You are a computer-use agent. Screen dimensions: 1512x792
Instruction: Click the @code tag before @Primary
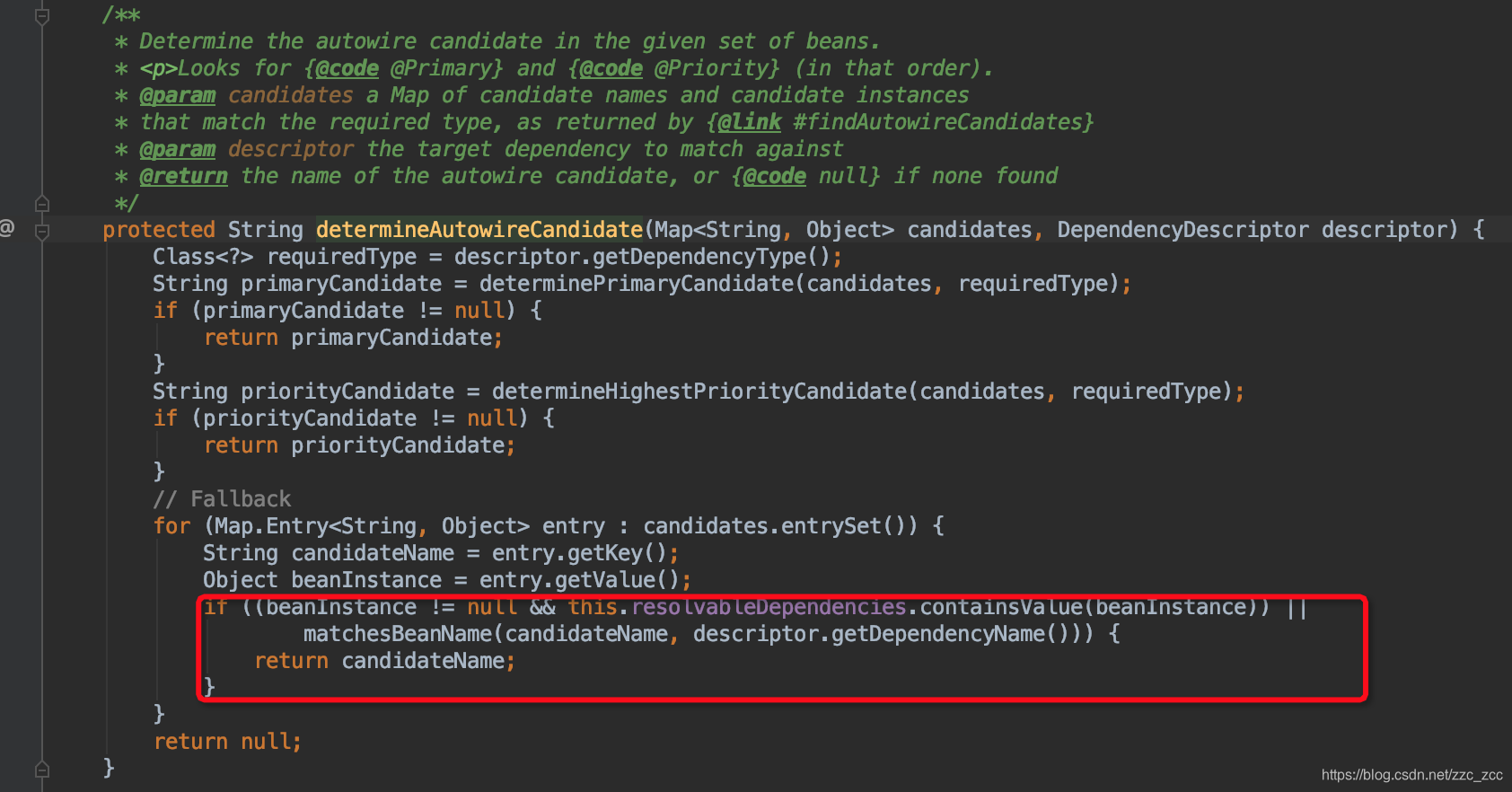tap(347, 68)
